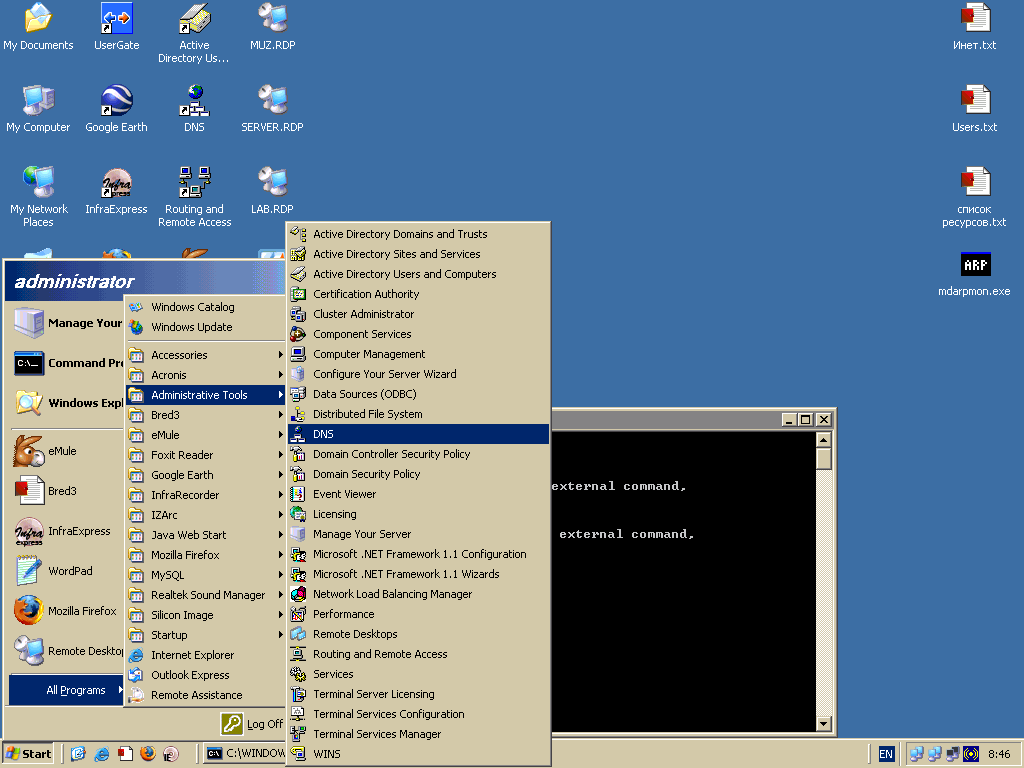Switch to the C:\WINDOWS taskbar window
The image size is (1024, 768).
[x=244, y=754]
